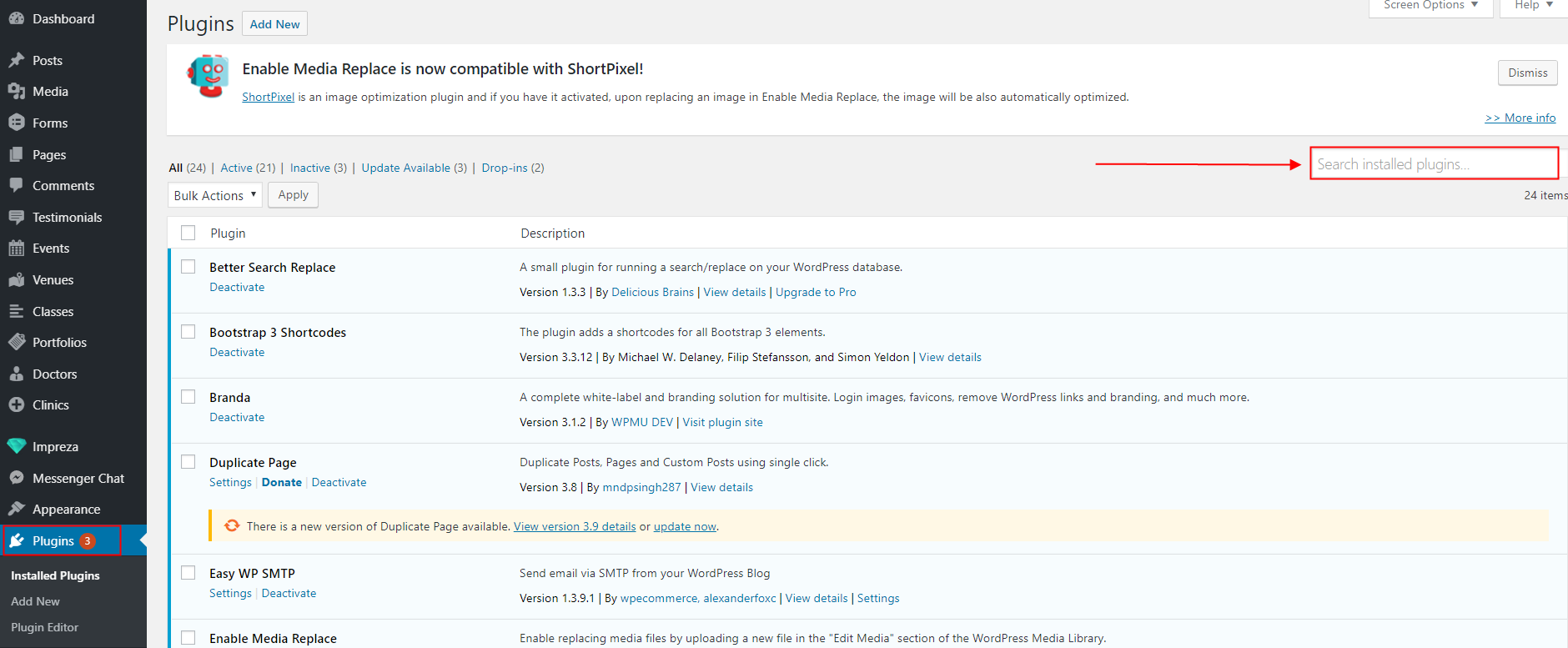Viewport: 1568px width, 648px height.
Task: Open the ShortPixel link in notice
Action: pyautogui.click(x=268, y=97)
